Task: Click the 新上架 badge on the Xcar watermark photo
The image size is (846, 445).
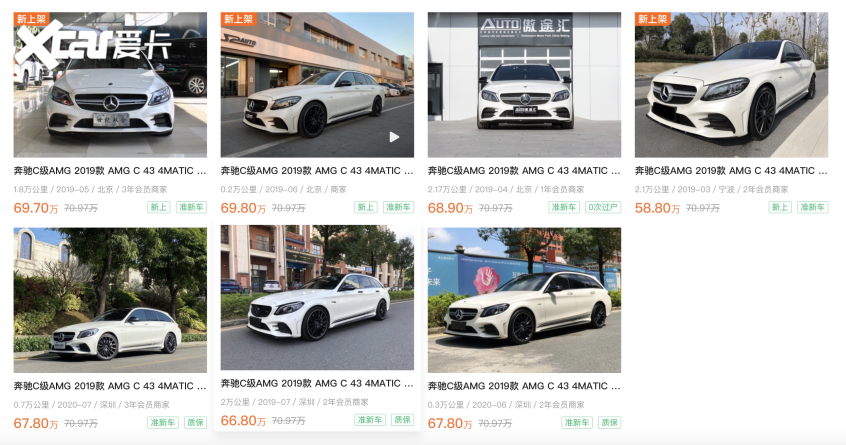Action: 31,19
